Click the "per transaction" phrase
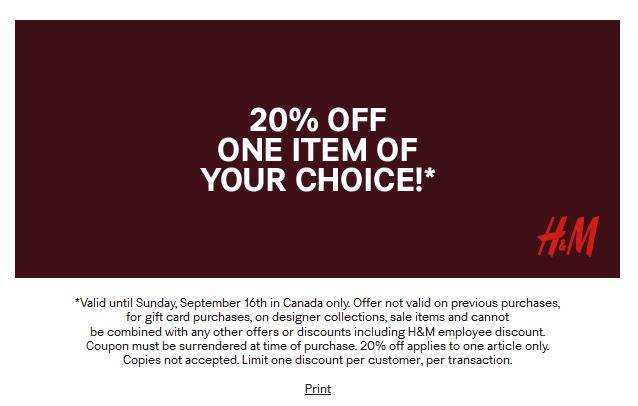This screenshot has height=406, width=638. [x=469, y=360]
